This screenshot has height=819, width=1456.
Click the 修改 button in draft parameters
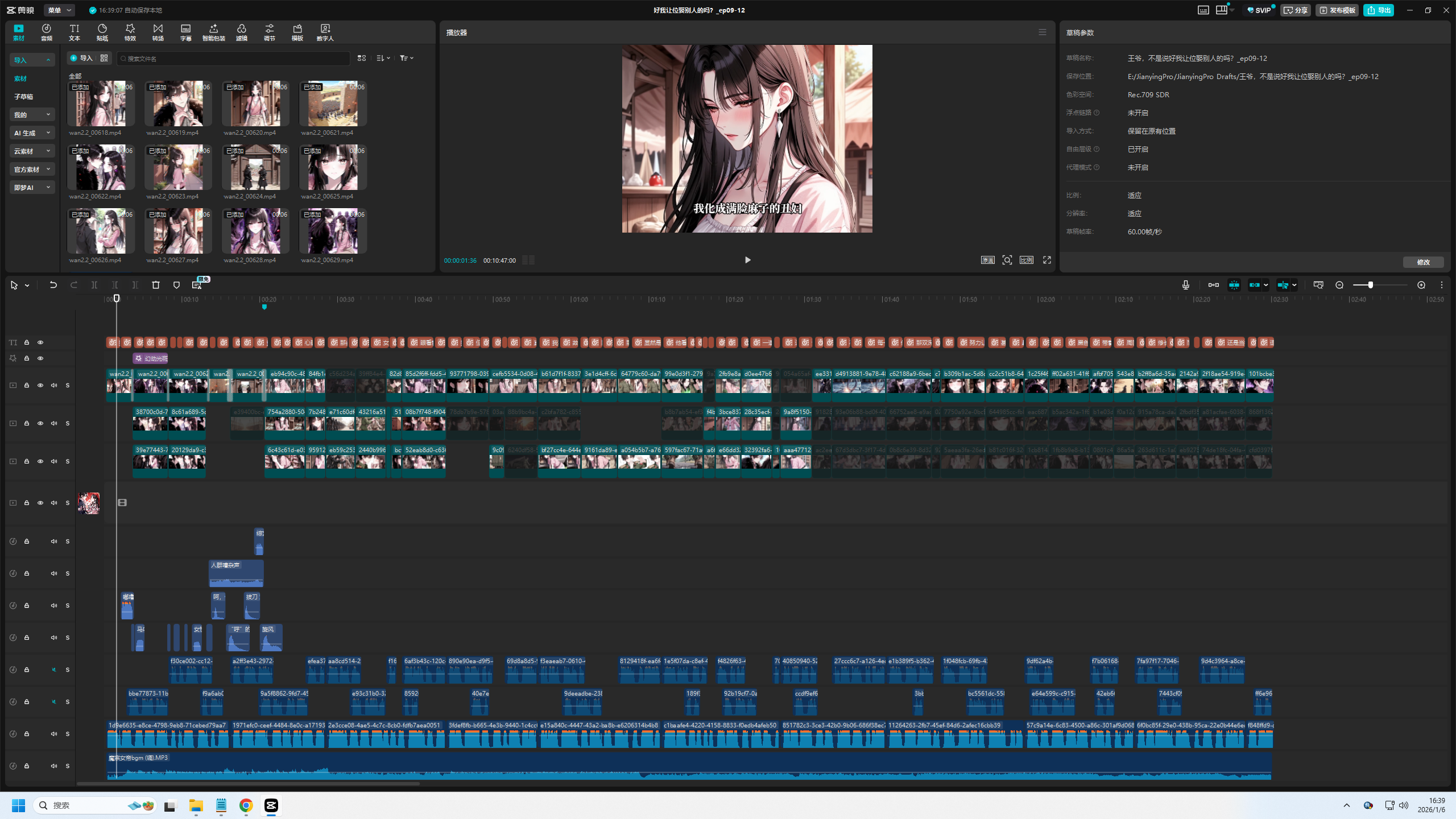tap(1423, 262)
